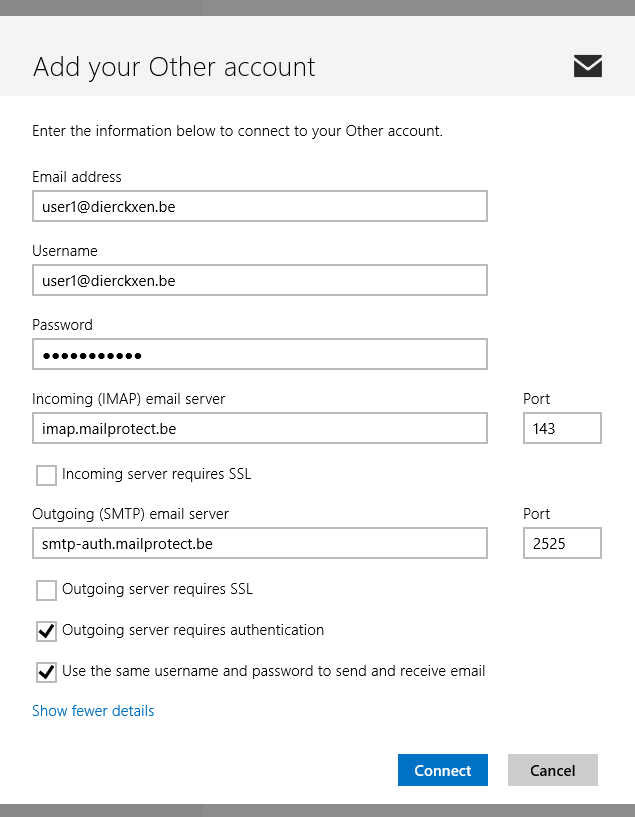Tick Outgoing server requires SSL checkbox

46,590
